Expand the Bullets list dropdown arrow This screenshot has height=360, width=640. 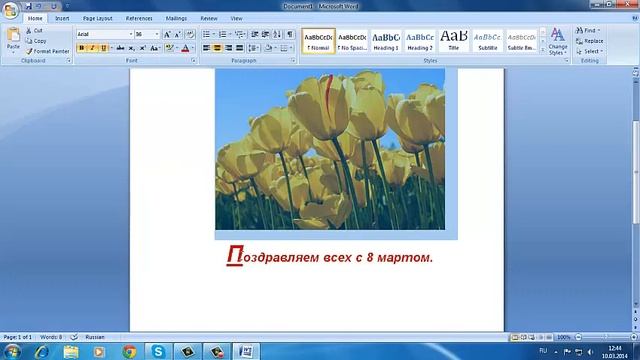pyautogui.click(x=214, y=34)
